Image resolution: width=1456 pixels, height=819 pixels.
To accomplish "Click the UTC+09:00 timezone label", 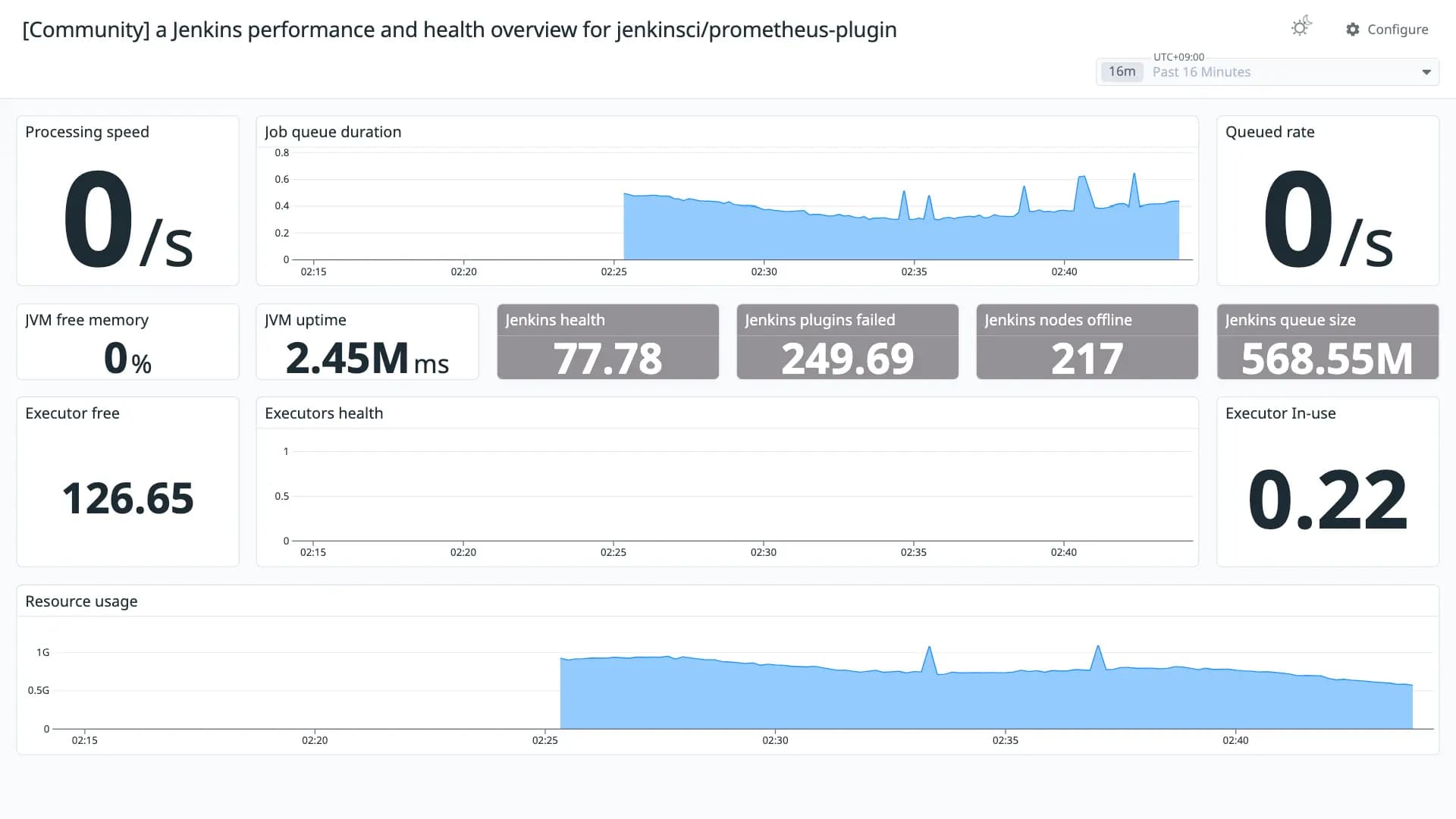I will pyautogui.click(x=1178, y=57).
